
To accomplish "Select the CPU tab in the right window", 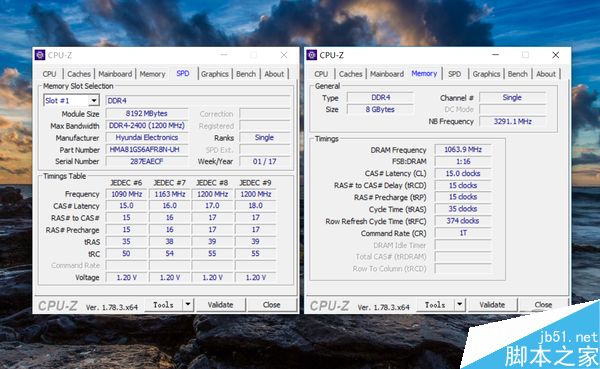I will (x=321, y=74).
